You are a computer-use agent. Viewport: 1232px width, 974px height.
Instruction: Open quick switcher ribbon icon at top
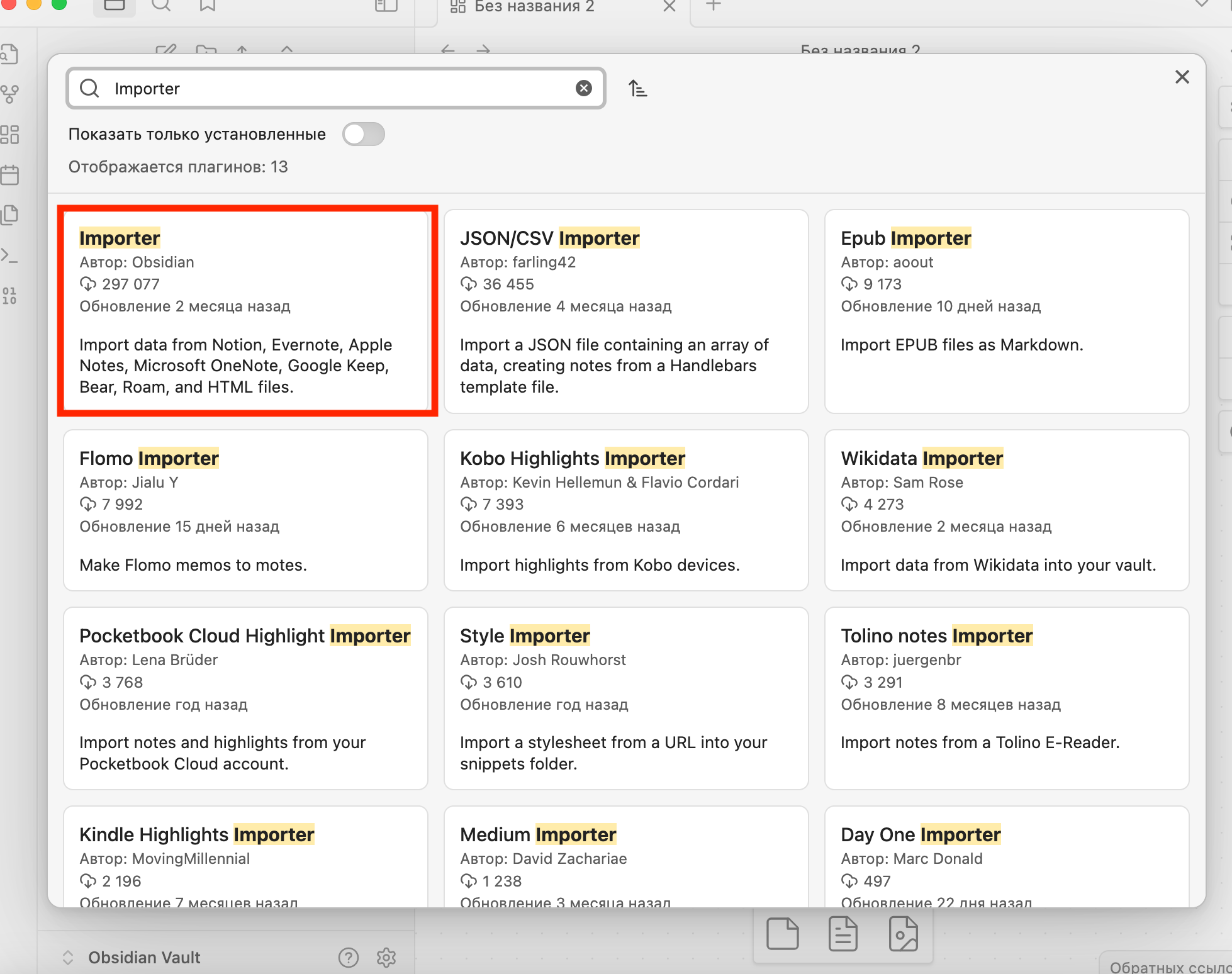[10, 54]
